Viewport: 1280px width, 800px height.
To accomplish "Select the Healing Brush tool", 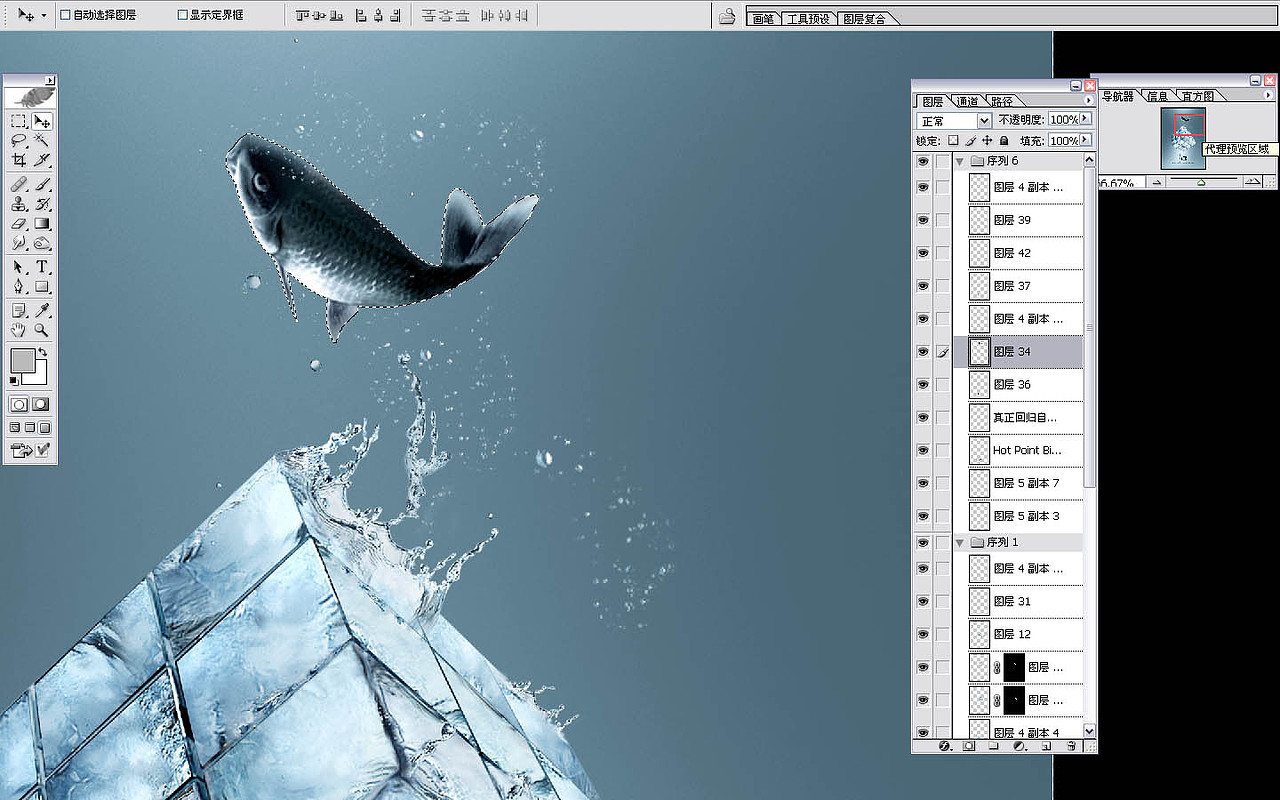I will click(19, 185).
